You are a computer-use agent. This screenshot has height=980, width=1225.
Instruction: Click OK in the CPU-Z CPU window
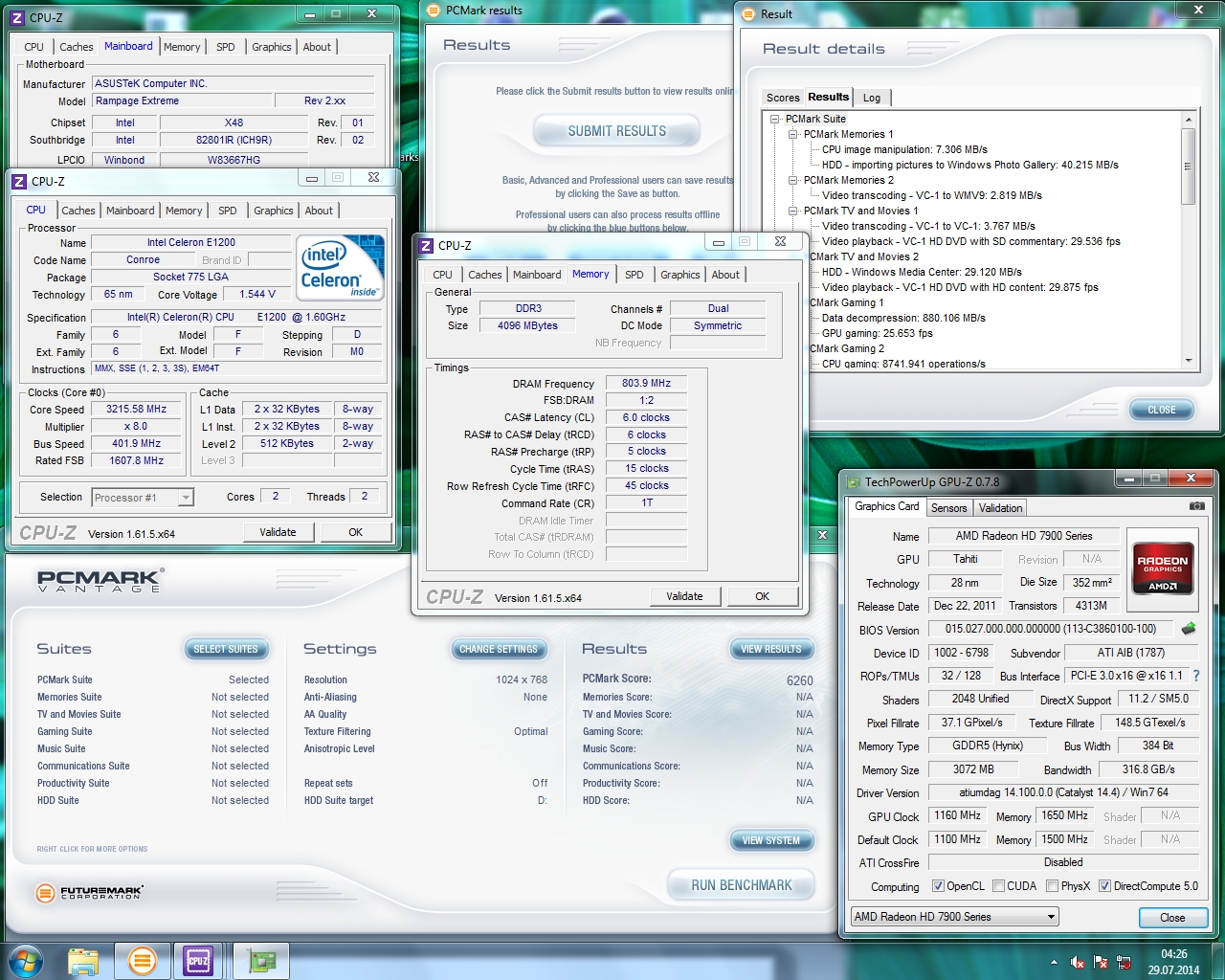coord(355,532)
